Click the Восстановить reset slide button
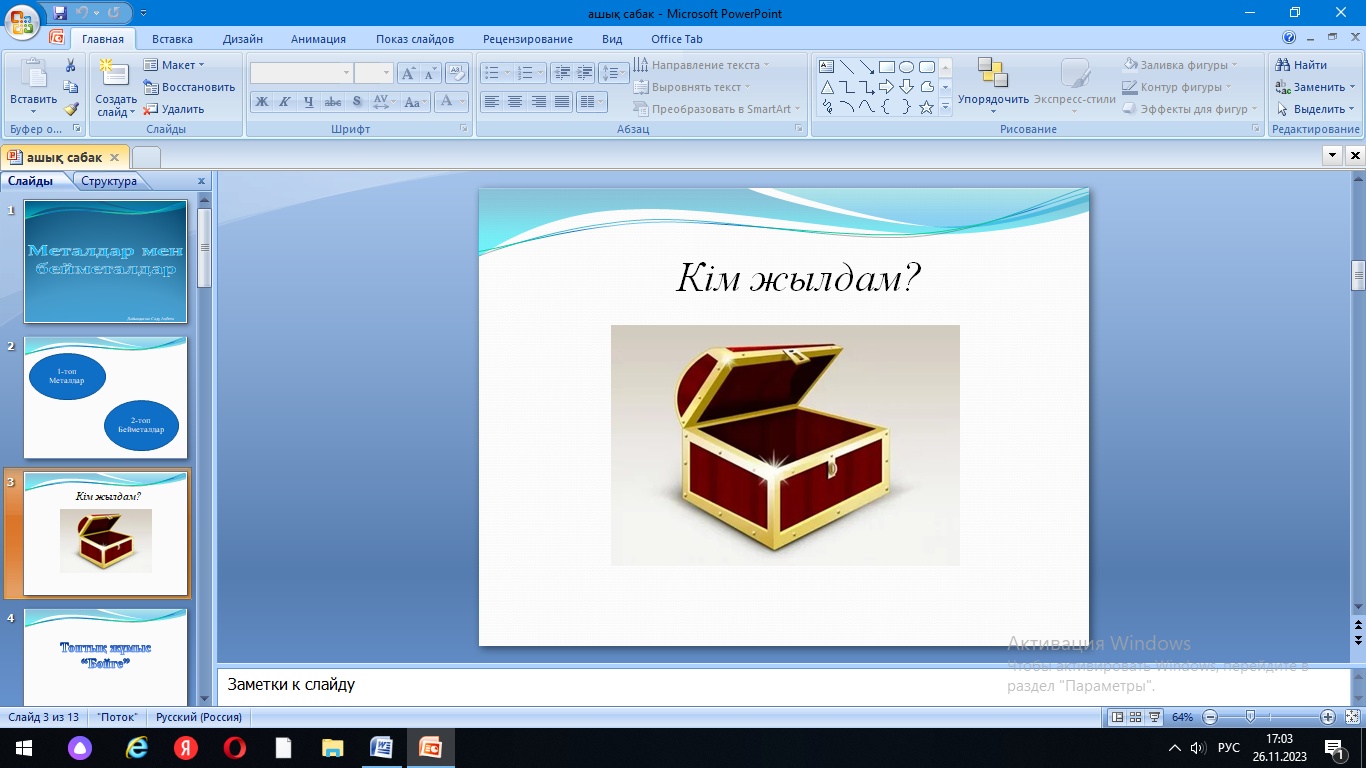The height and width of the screenshot is (768, 1366). tap(189, 87)
